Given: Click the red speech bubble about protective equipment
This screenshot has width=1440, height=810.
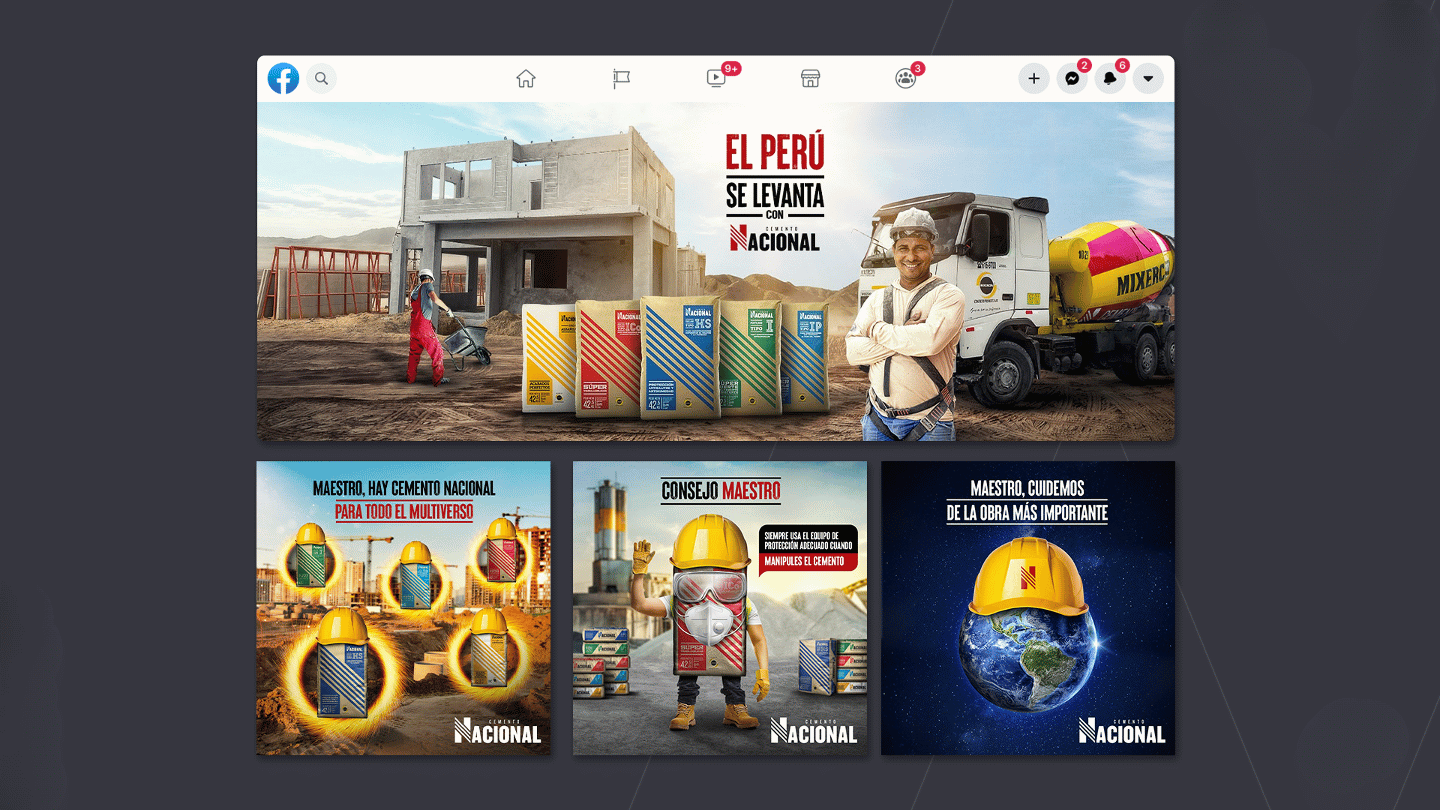Looking at the screenshot, I should click(808, 548).
